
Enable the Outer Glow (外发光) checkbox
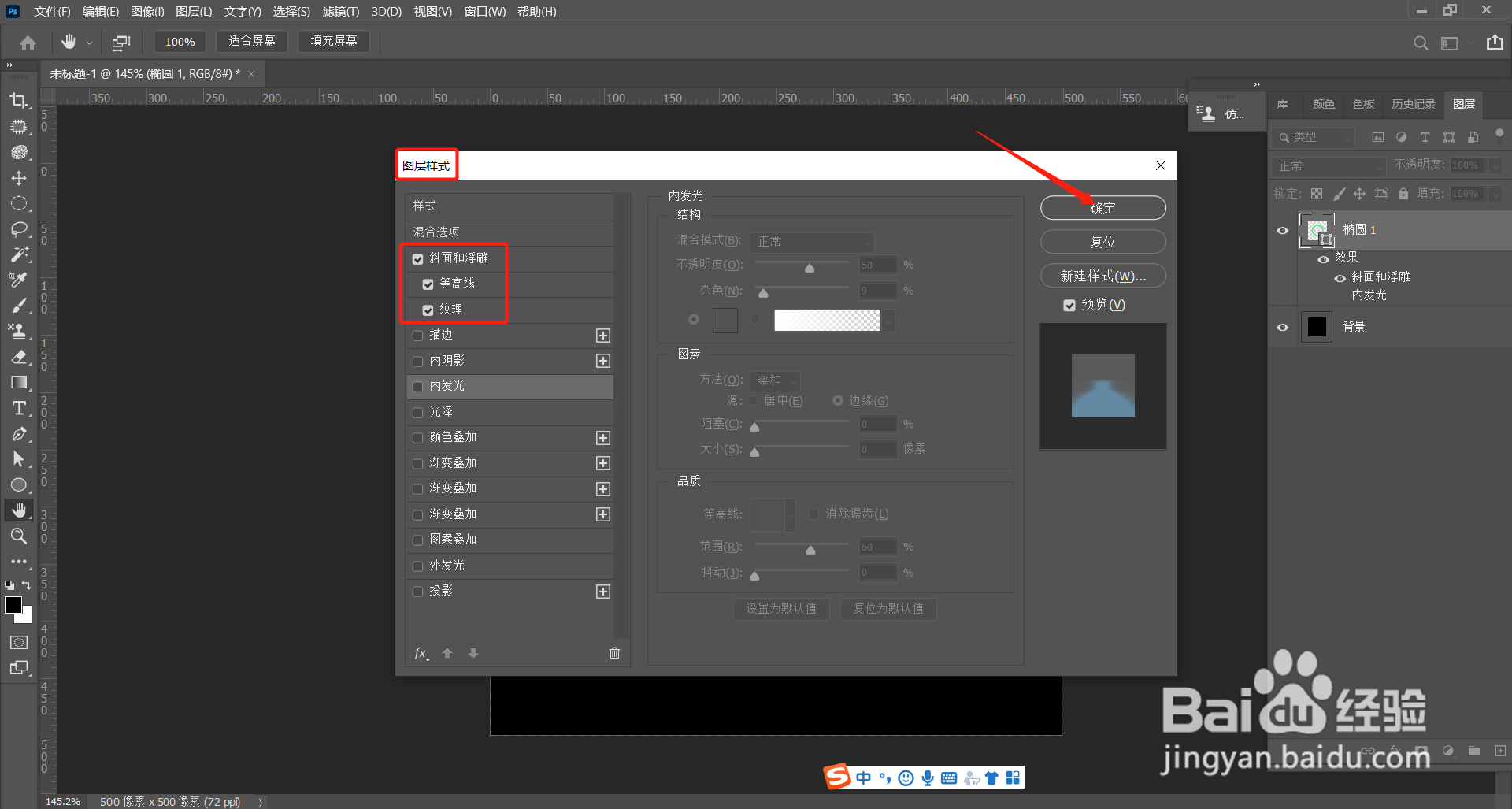pyautogui.click(x=418, y=566)
